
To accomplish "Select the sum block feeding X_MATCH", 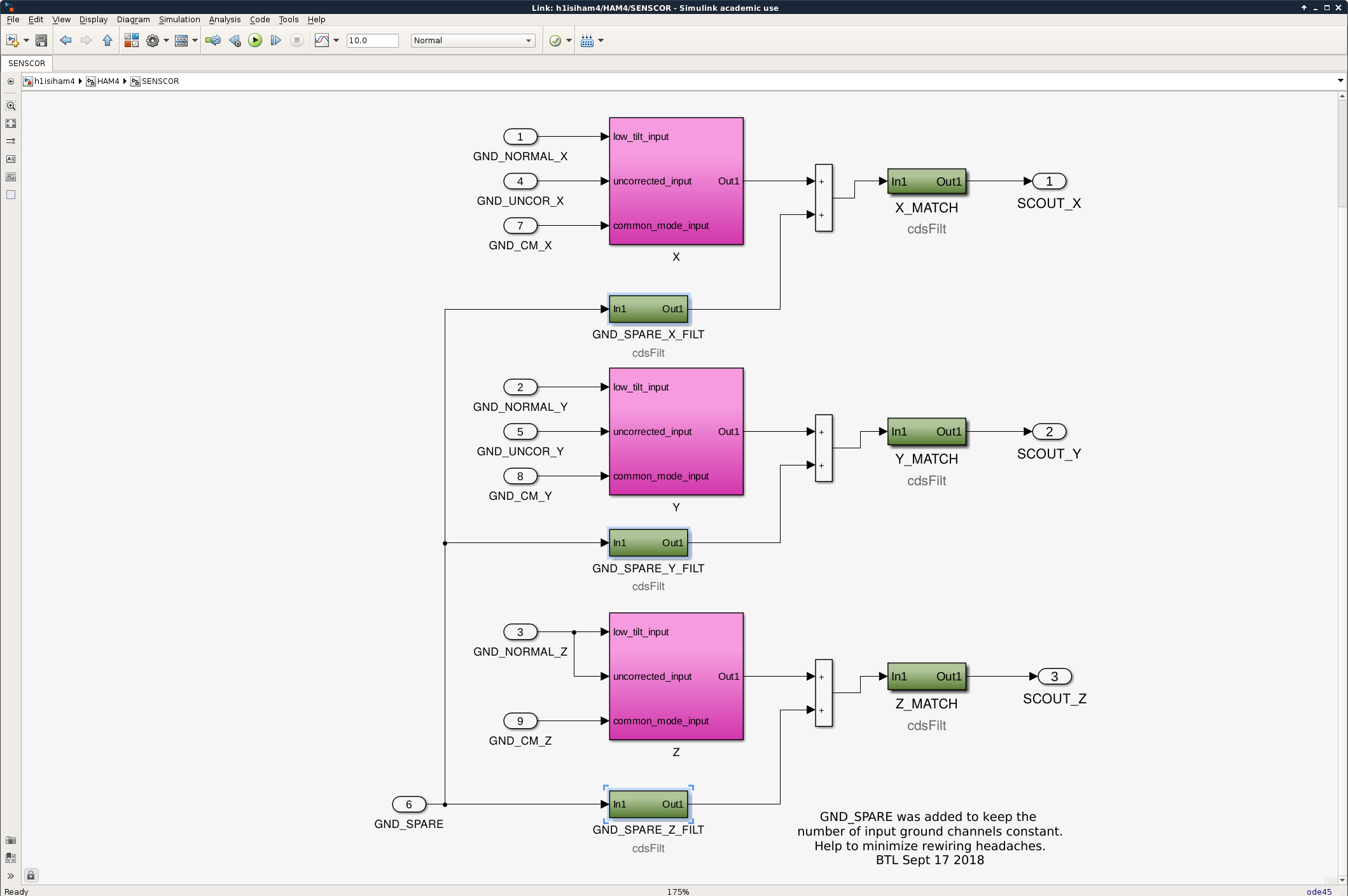I will point(824,198).
